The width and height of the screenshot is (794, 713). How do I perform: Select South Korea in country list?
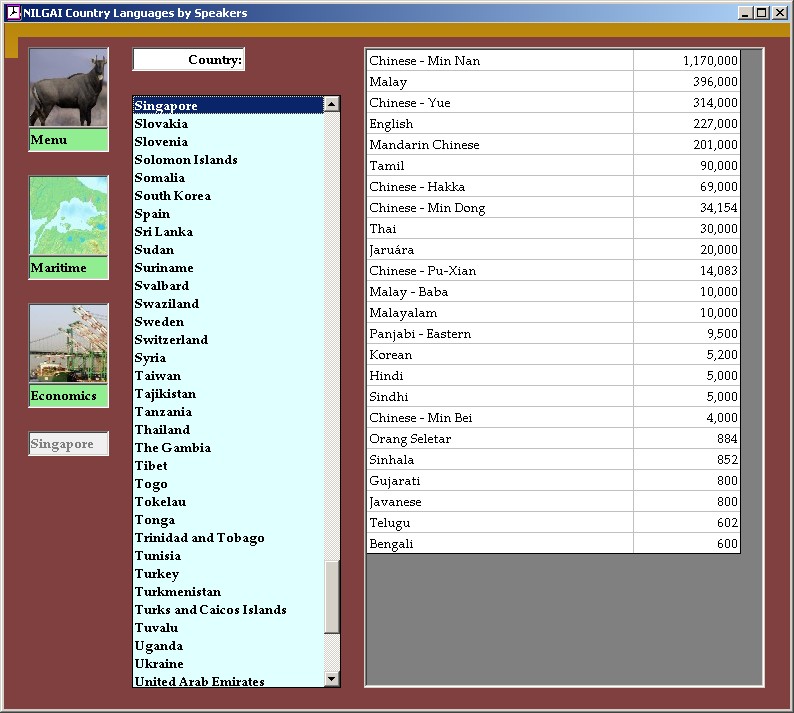click(172, 196)
